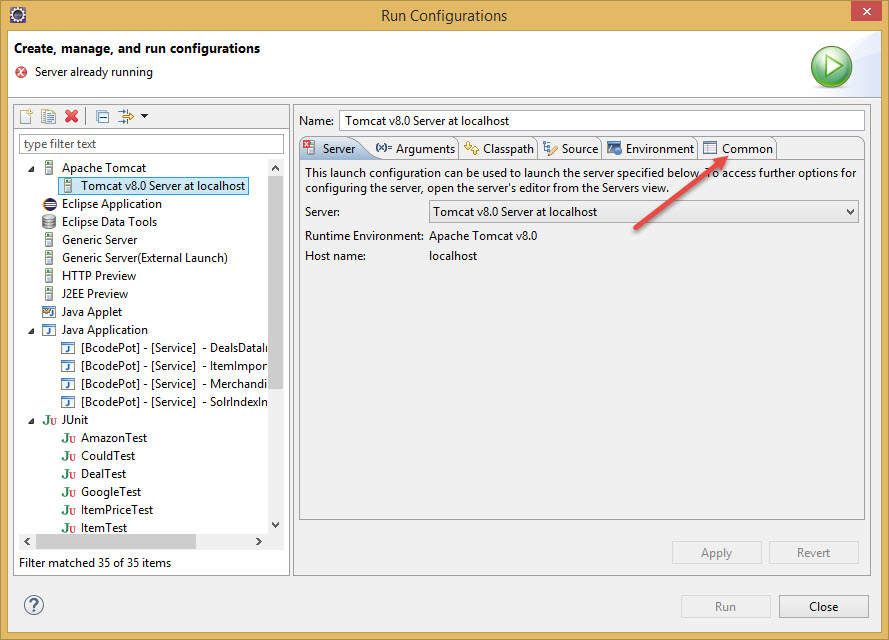Click the tree scroll down arrow
Screen dimensions: 889x640
276,525
